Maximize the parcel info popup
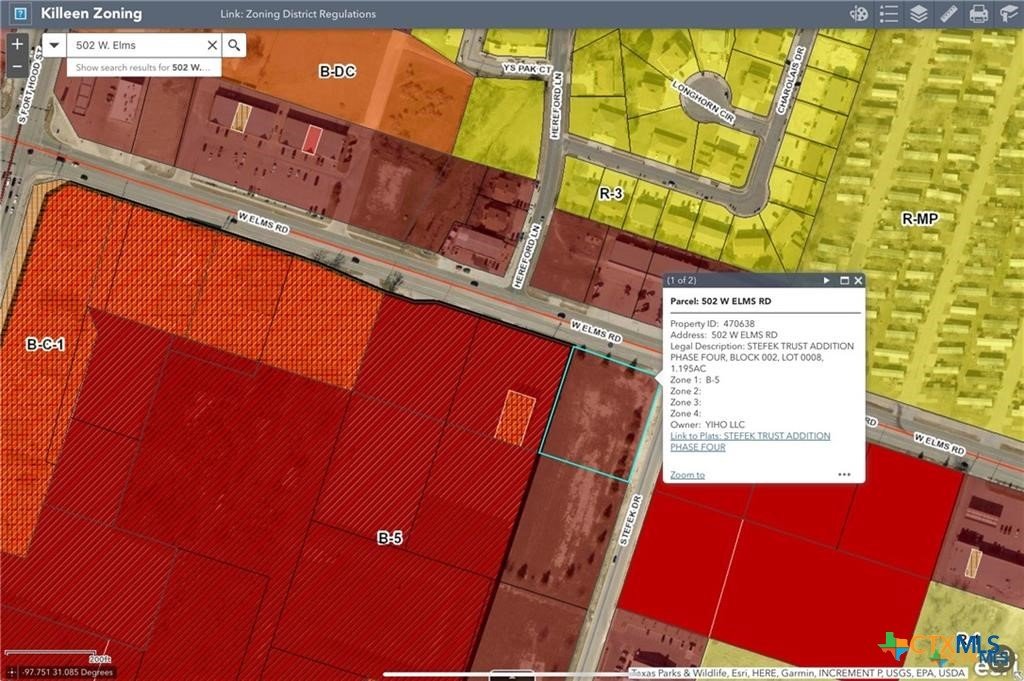Image resolution: width=1024 pixels, height=681 pixels. (x=844, y=281)
